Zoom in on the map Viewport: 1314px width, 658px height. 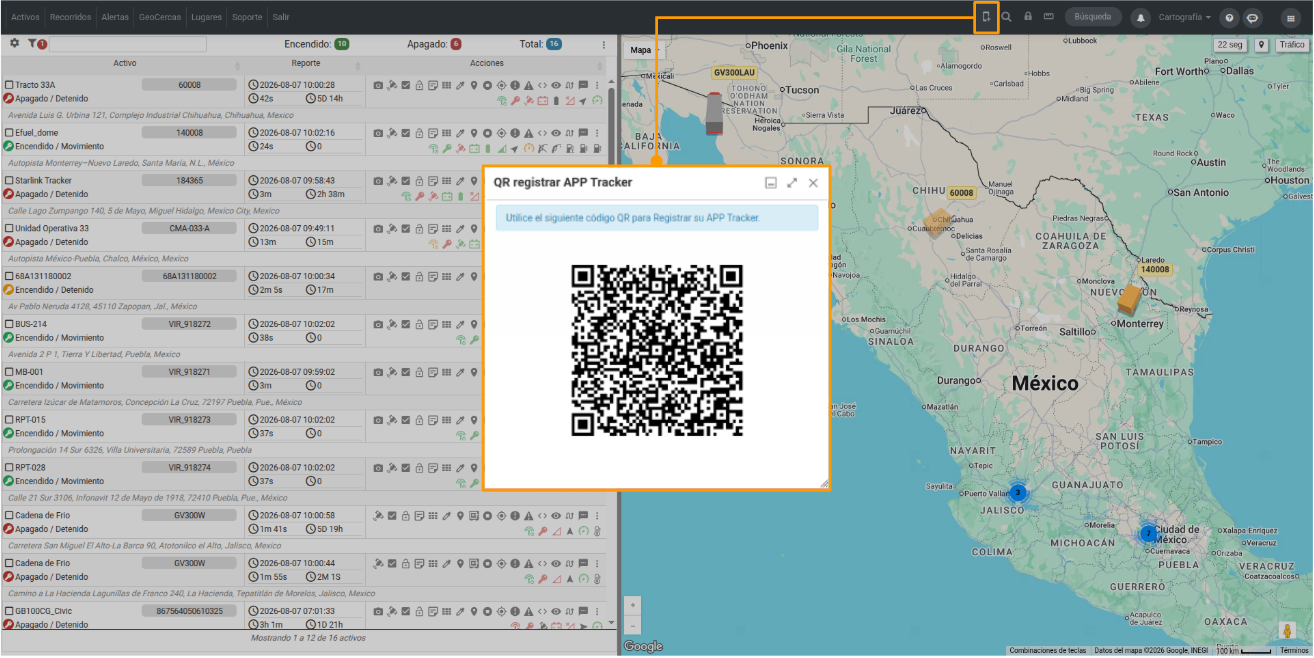click(632, 606)
